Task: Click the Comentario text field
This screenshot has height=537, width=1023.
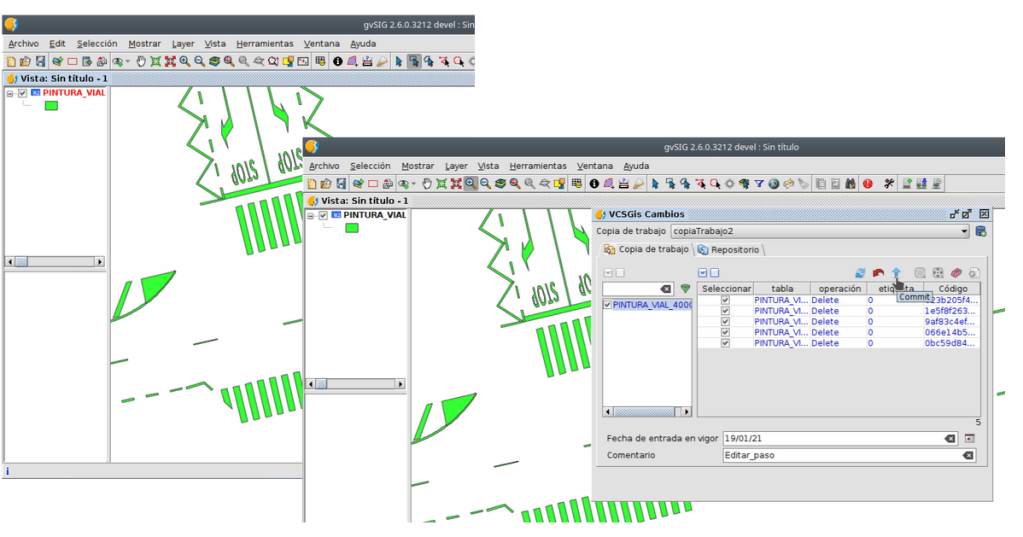Action: click(840, 455)
